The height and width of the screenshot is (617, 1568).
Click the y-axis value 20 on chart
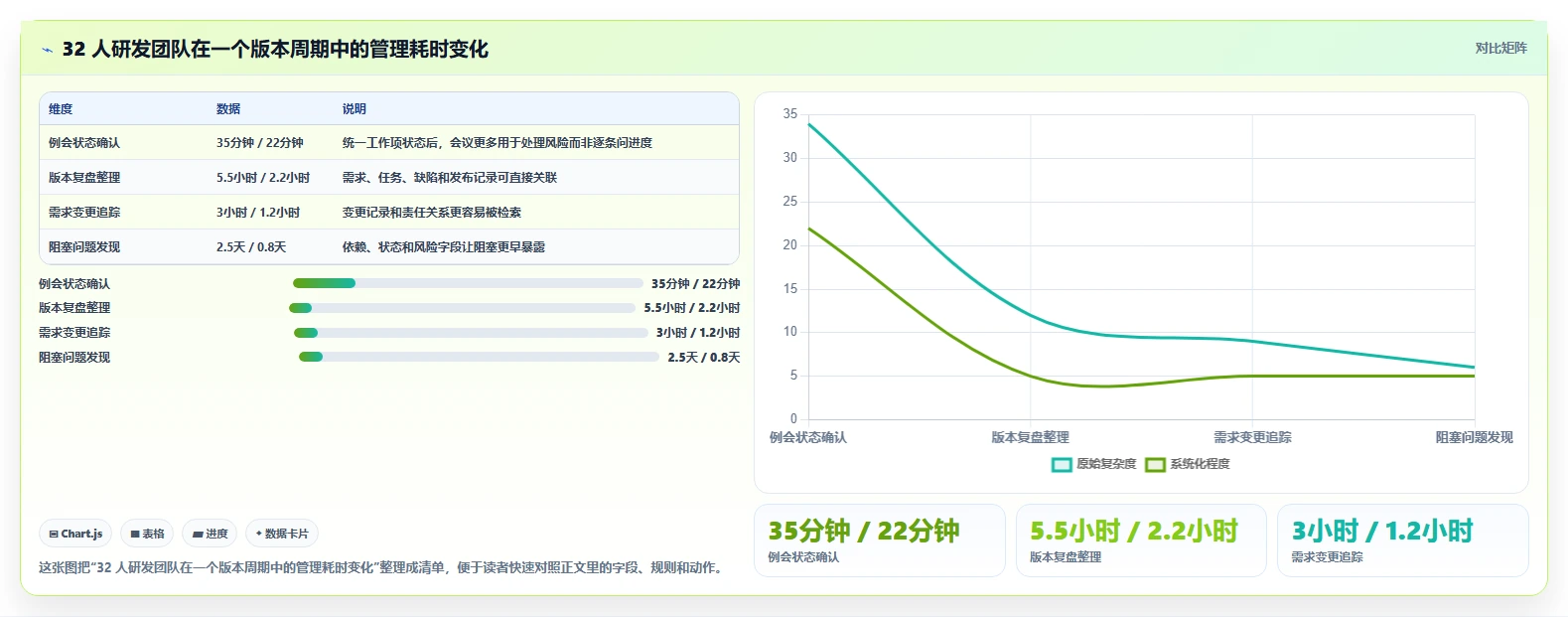pos(790,245)
